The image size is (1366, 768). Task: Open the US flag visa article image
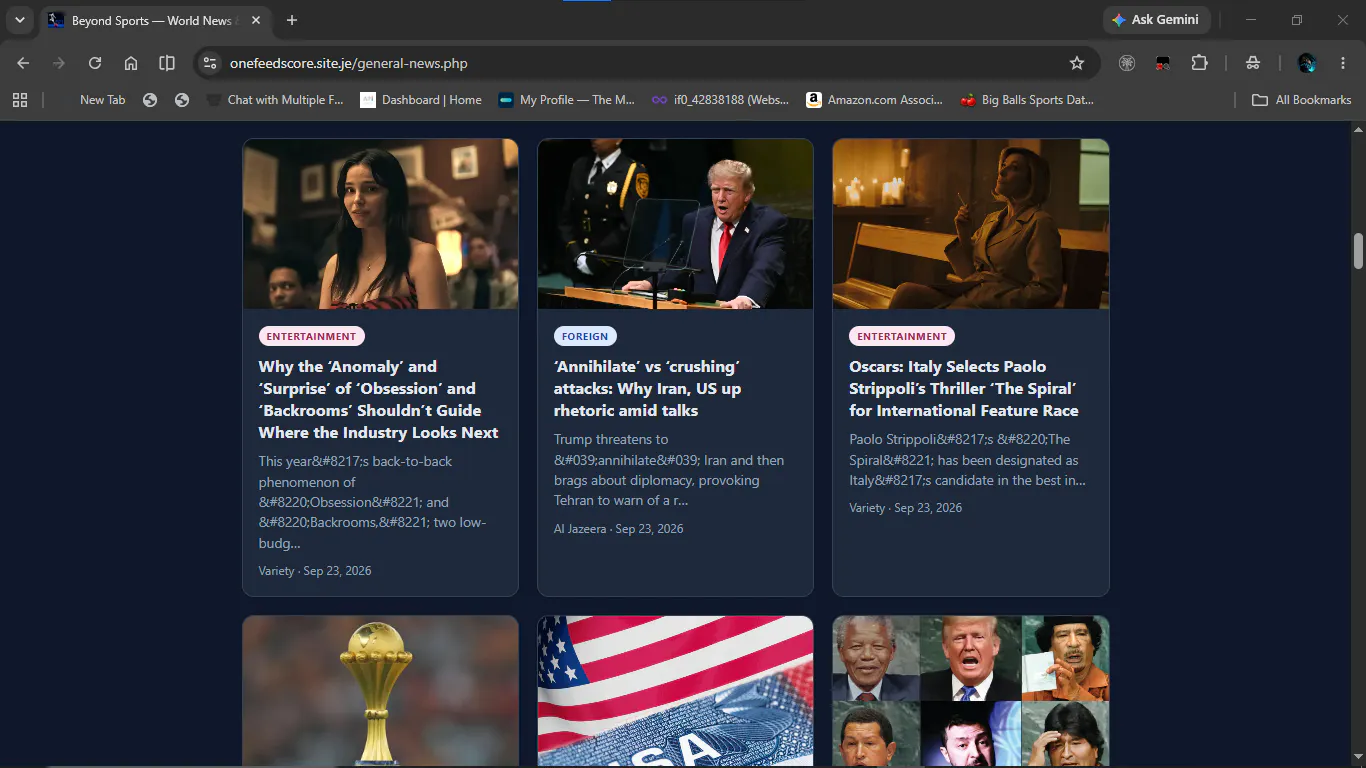(x=675, y=691)
